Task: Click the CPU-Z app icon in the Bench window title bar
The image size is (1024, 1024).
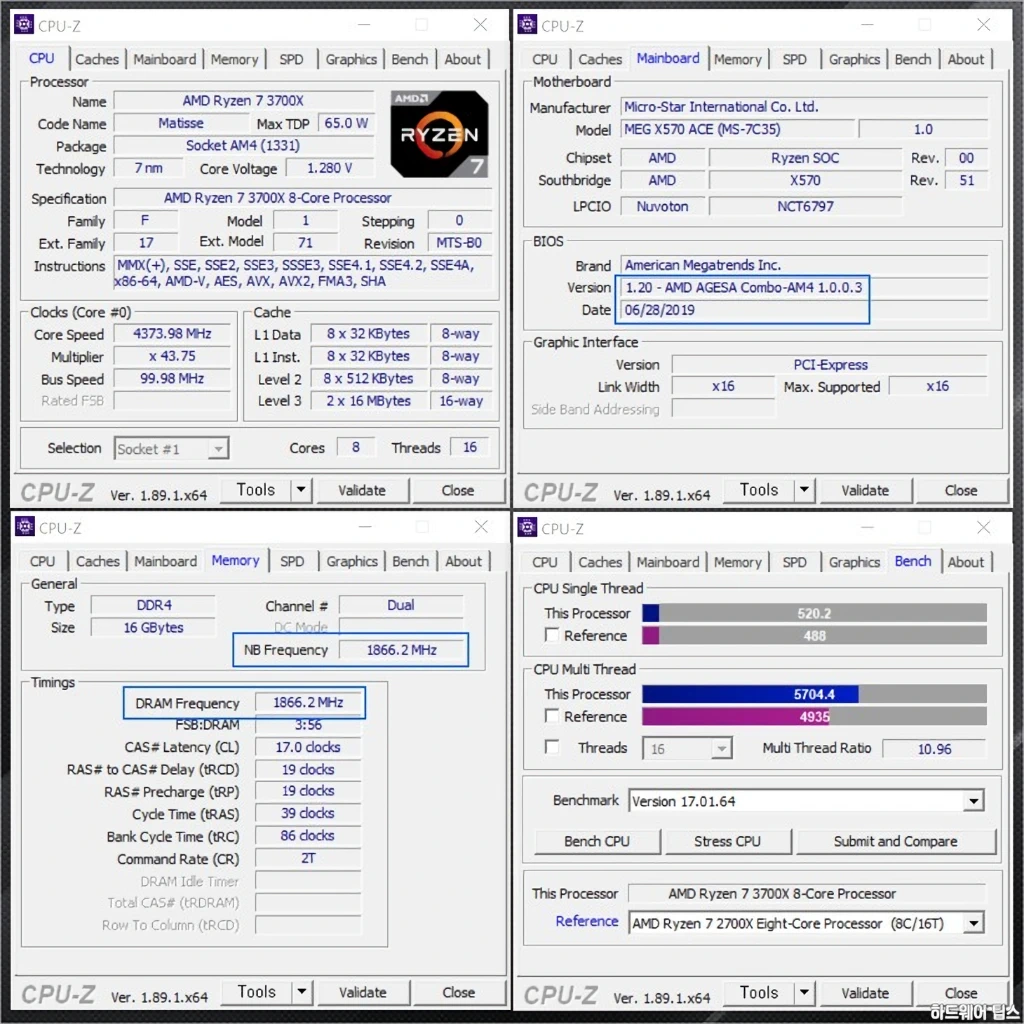Action: point(527,527)
